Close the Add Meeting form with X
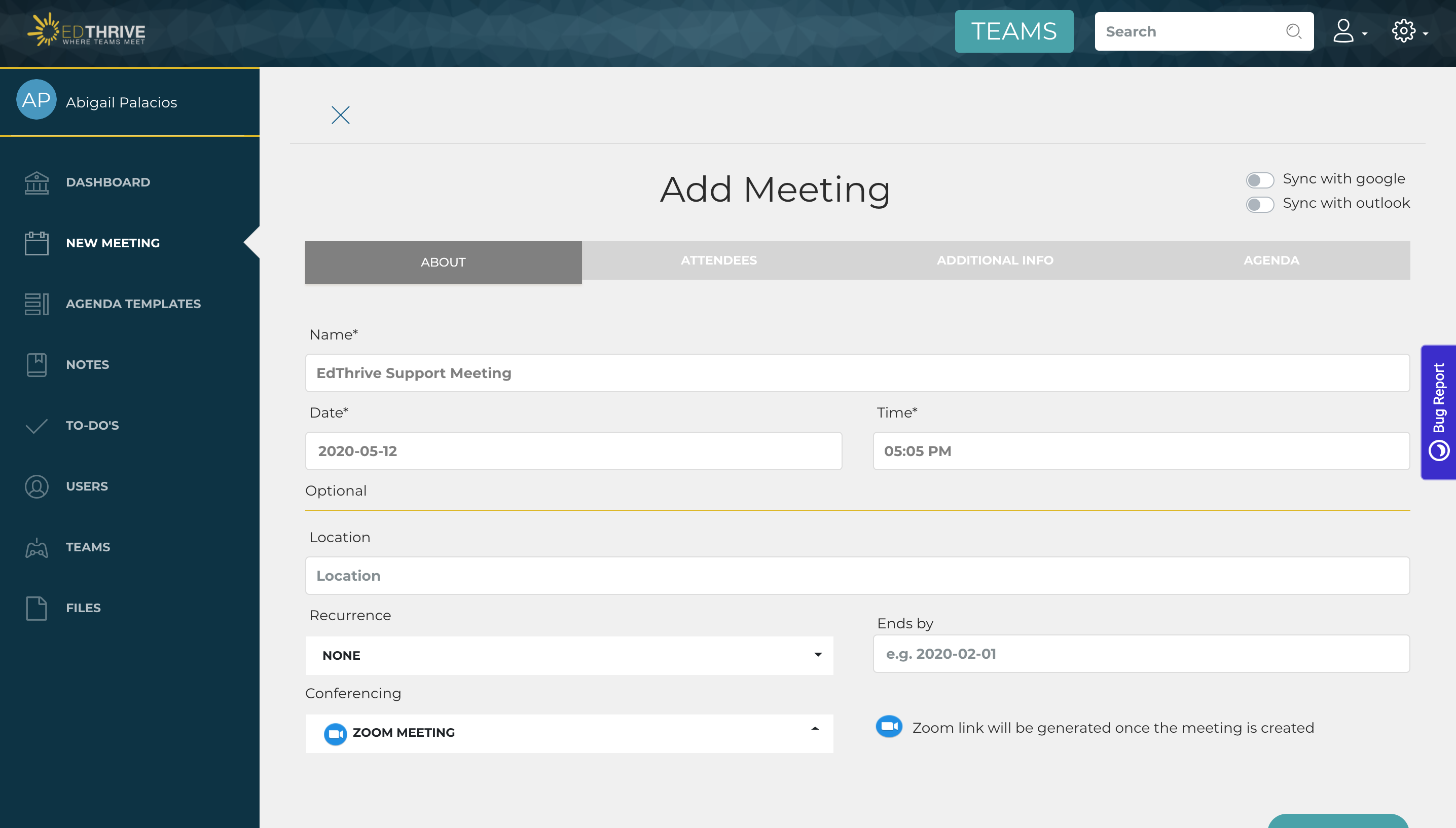Screen dimensions: 1456x828 (340, 115)
